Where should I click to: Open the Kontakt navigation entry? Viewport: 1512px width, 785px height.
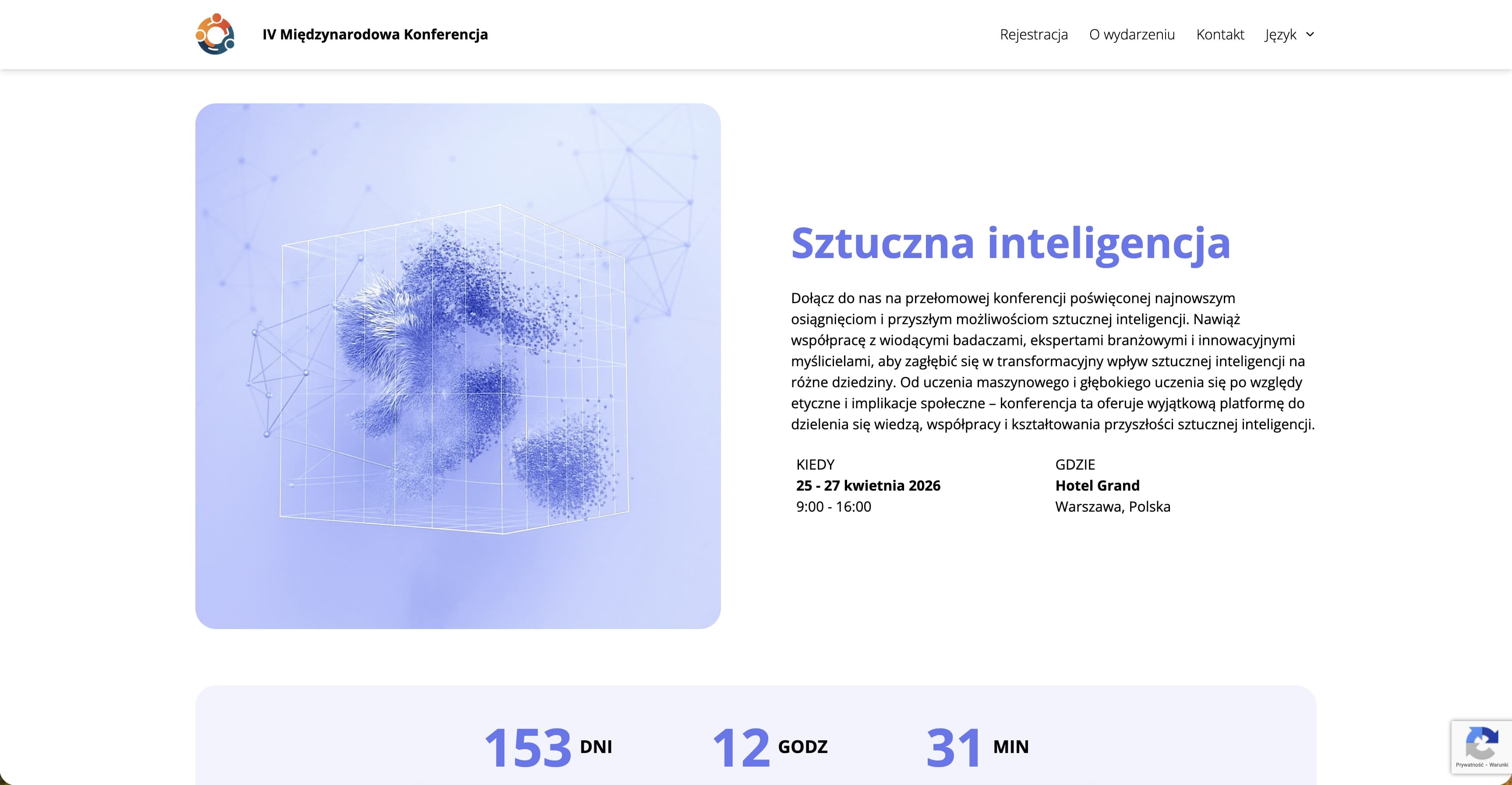tap(1220, 34)
